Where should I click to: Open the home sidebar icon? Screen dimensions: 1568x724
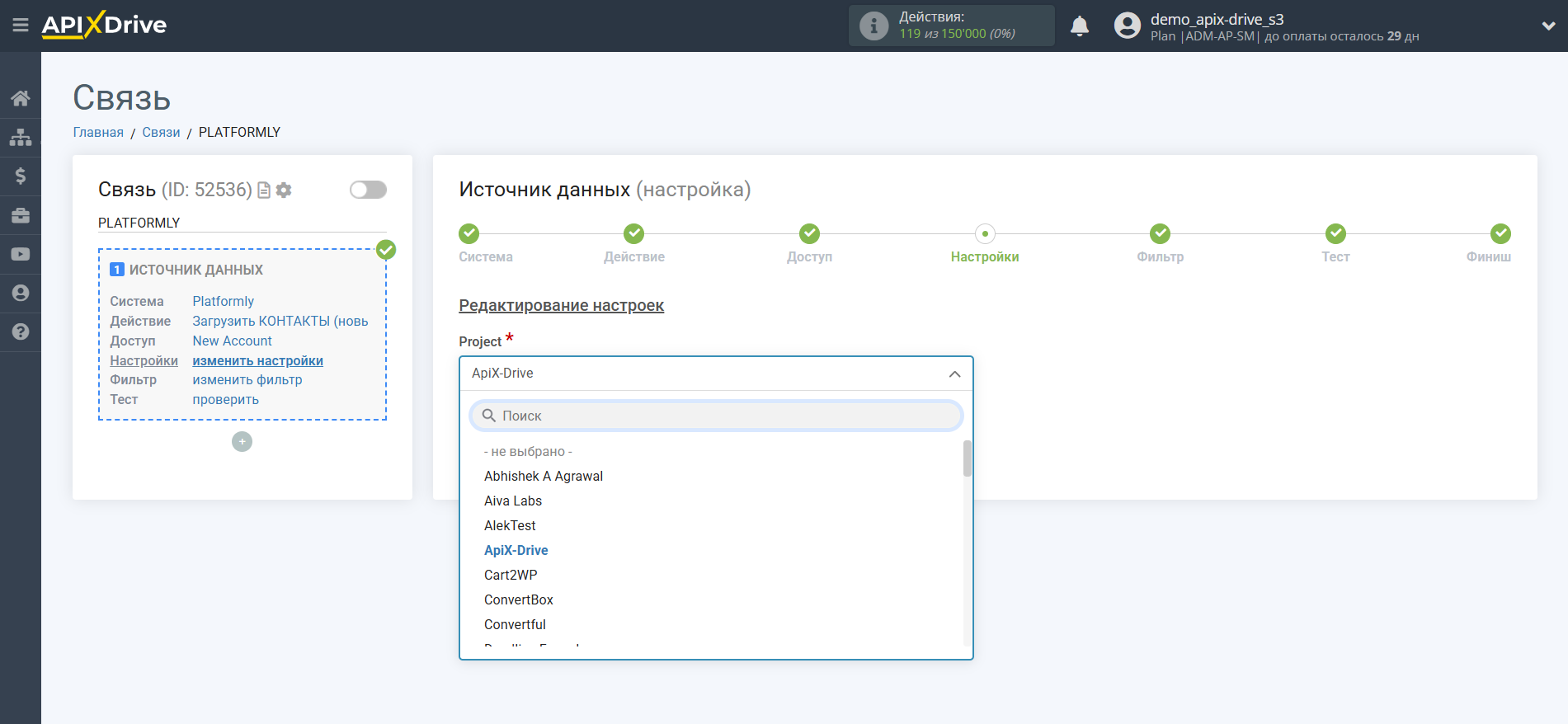tap(21, 99)
